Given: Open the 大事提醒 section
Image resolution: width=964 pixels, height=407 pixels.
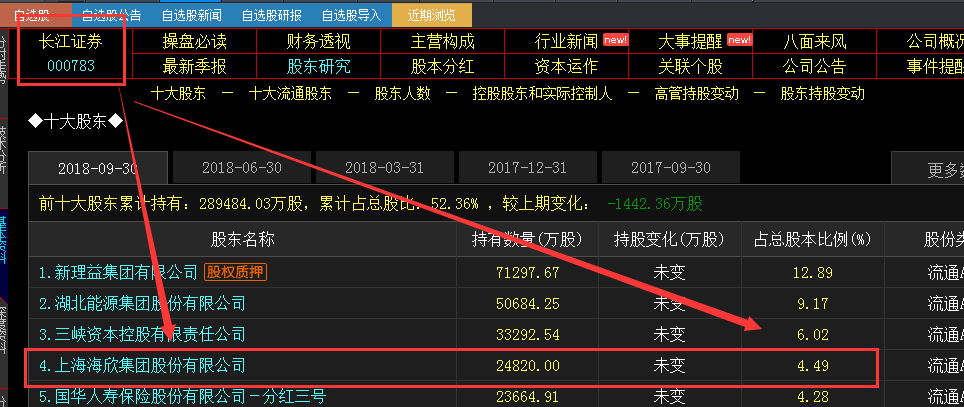Looking at the screenshot, I should (x=690, y=42).
